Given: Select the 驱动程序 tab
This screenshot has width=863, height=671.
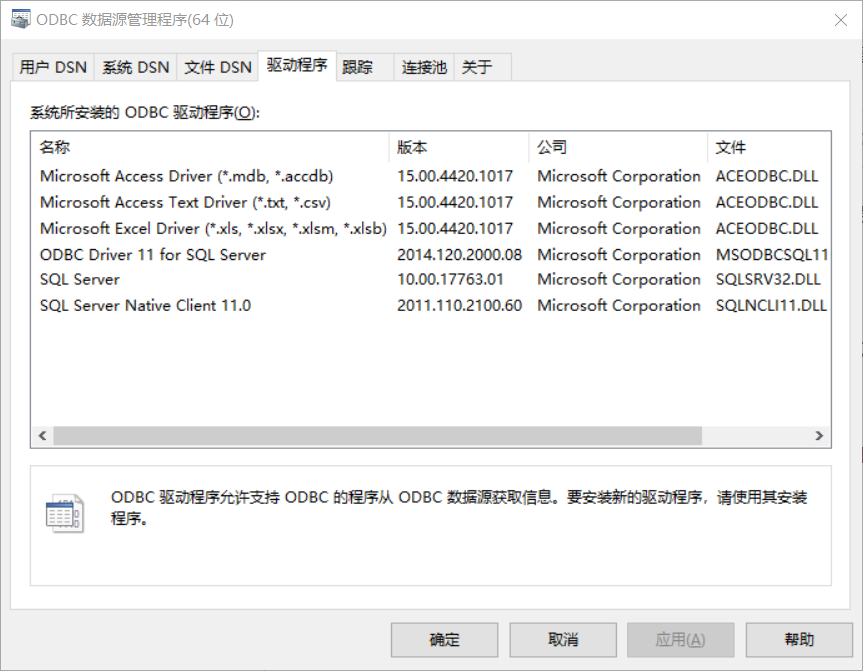Looking at the screenshot, I should tap(297, 66).
